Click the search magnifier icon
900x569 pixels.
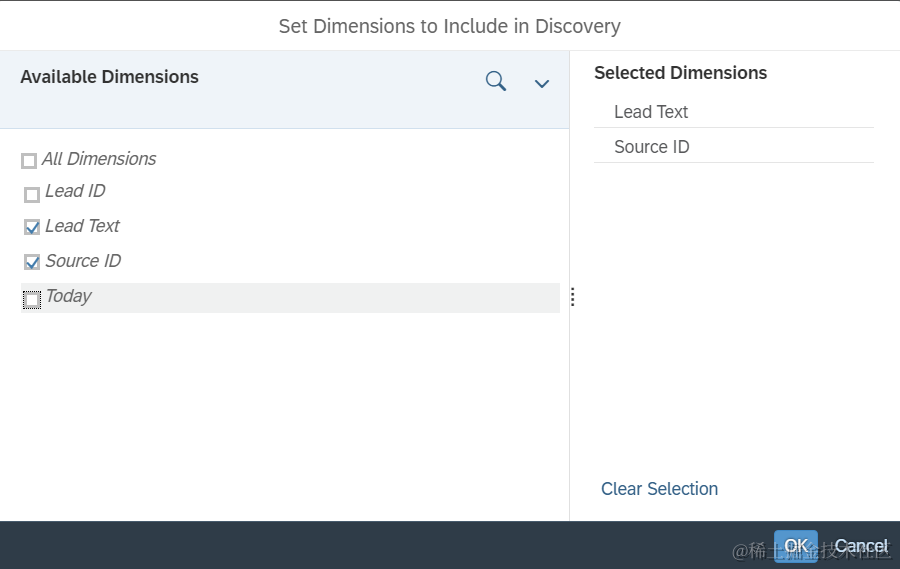(496, 82)
